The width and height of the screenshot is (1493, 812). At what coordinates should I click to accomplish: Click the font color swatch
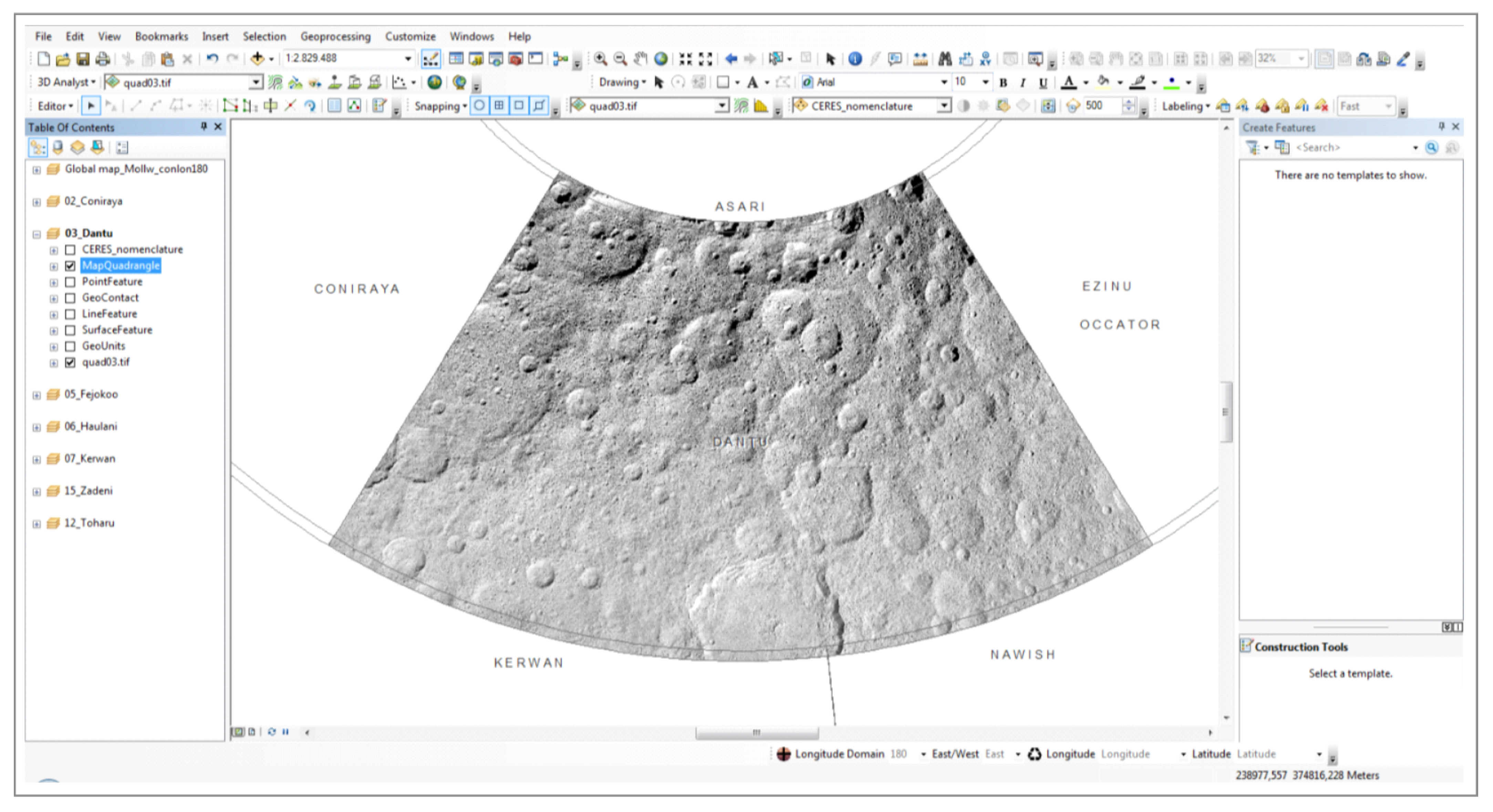[1069, 82]
